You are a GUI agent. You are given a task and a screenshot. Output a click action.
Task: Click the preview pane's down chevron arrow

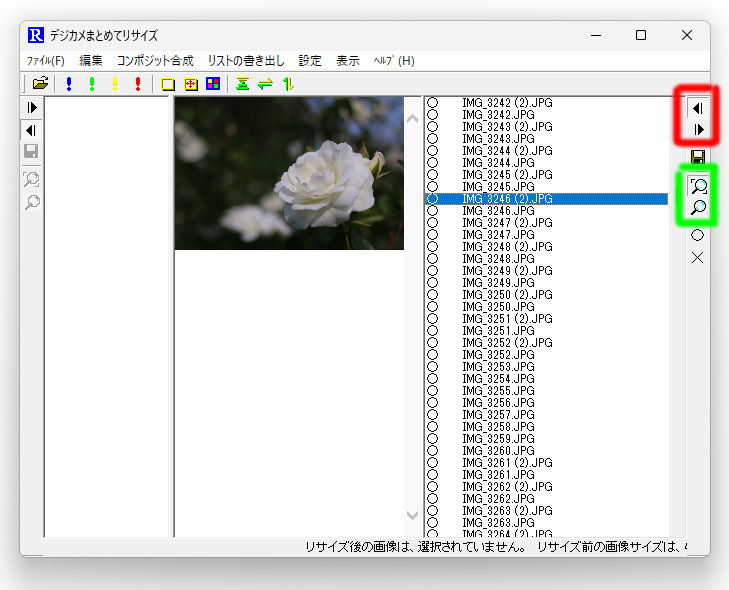pos(412,515)
